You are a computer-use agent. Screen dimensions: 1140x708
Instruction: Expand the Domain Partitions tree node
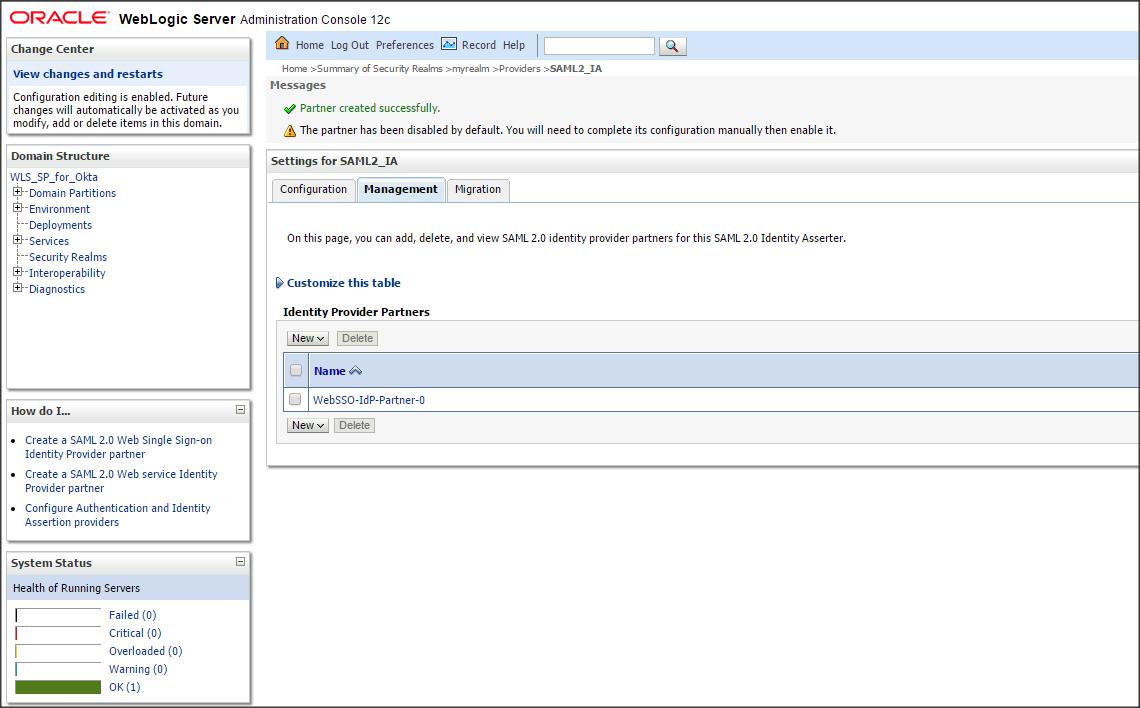coord(17,192)
